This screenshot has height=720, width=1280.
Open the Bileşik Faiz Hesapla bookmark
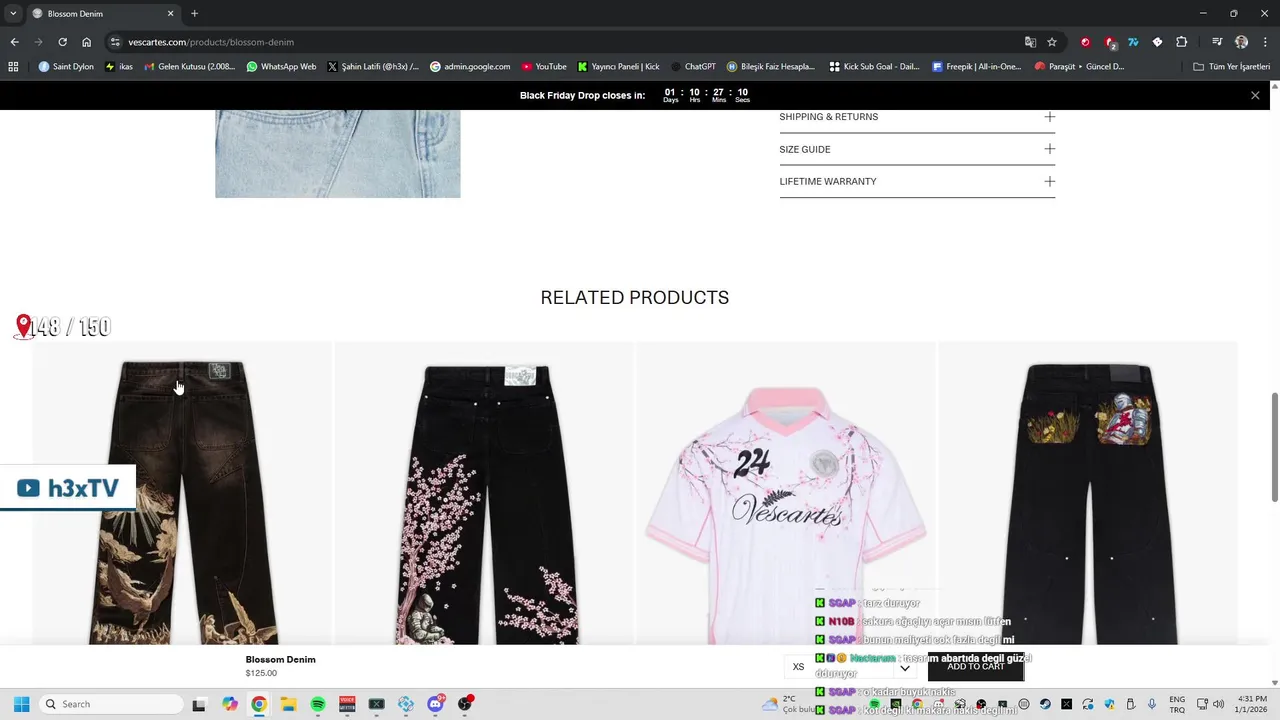tap(771, 67)
